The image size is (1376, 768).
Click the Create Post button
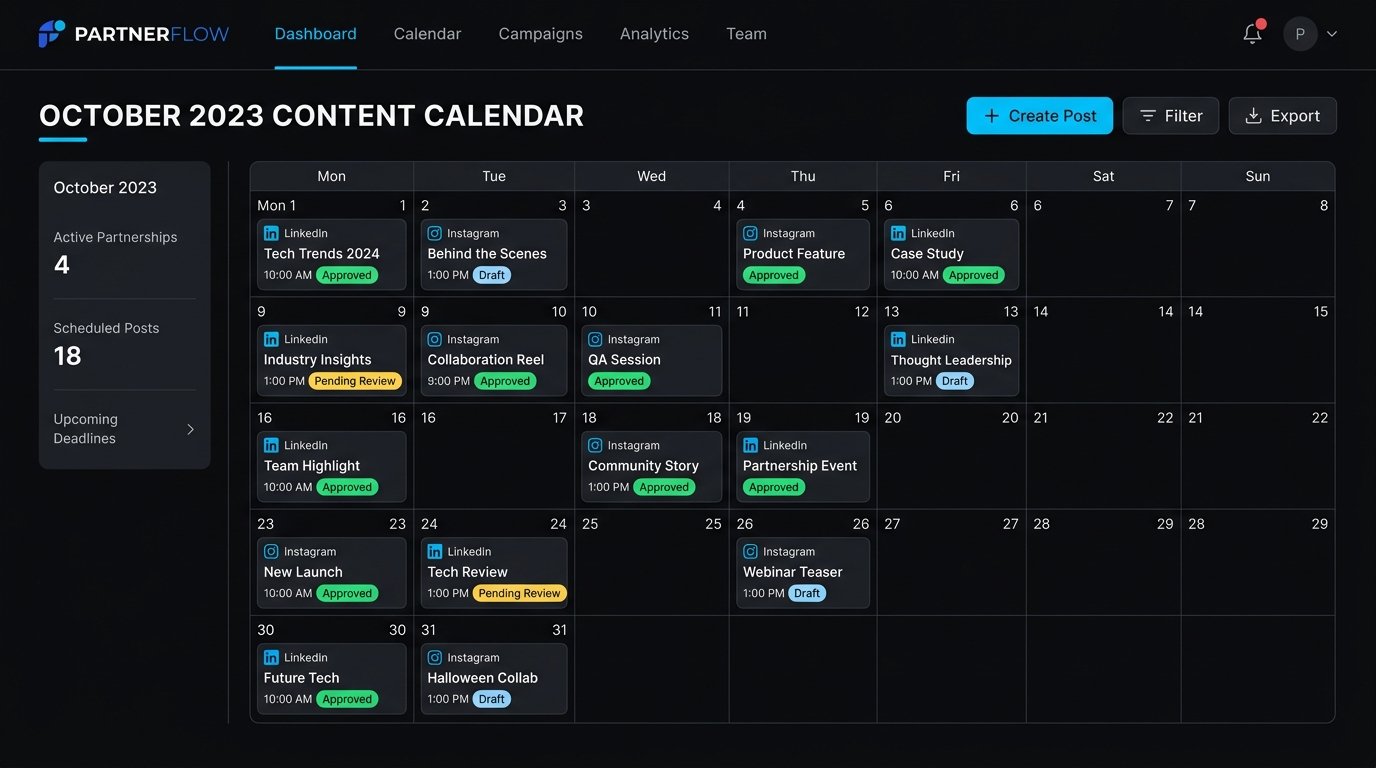point(1039,116)
